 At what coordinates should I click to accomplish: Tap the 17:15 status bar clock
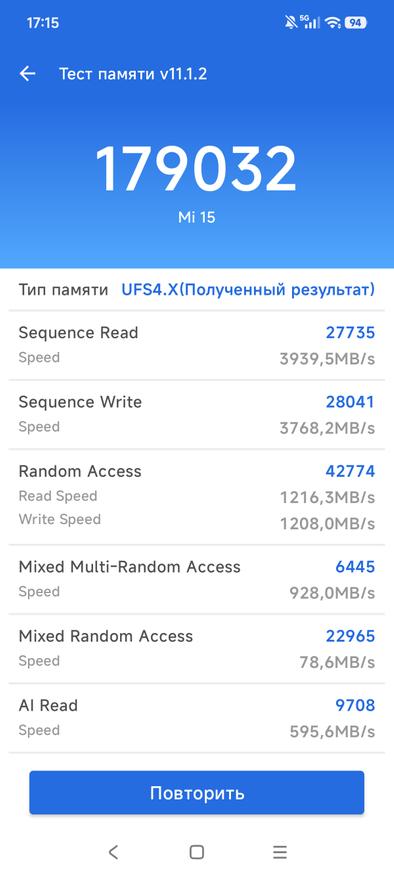point(43,23)
